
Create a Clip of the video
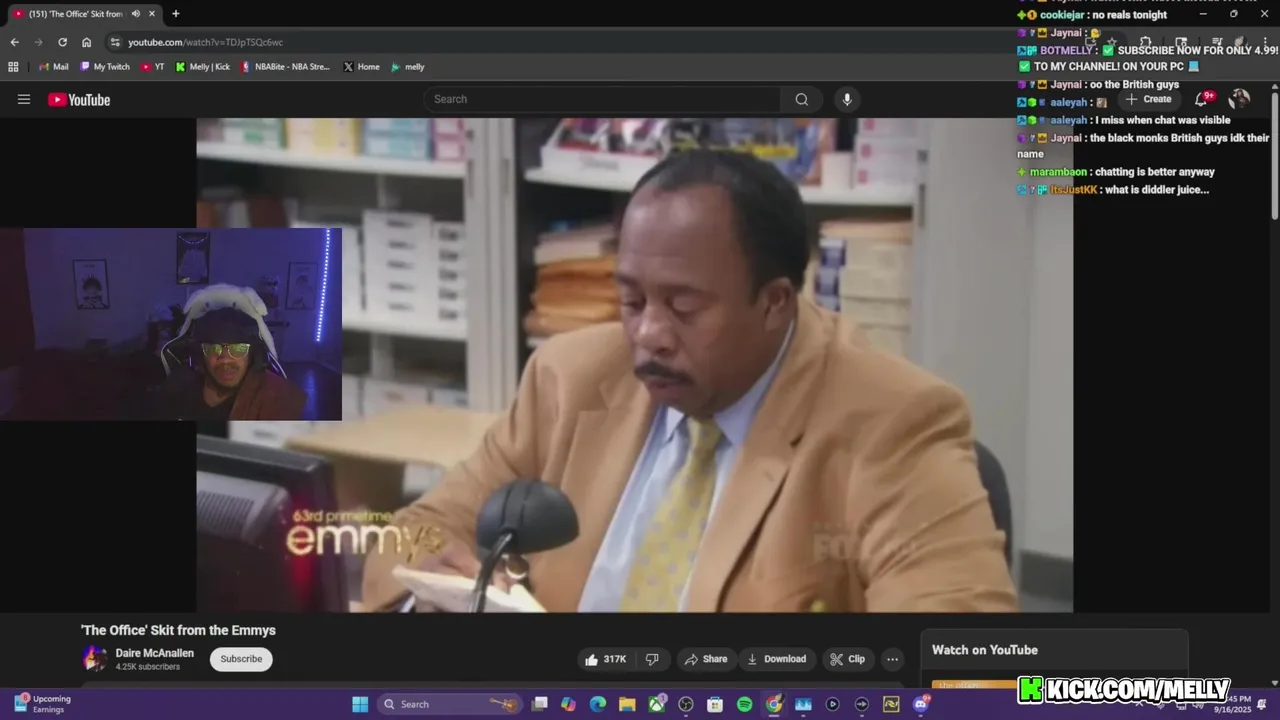[x=847, y=659]
